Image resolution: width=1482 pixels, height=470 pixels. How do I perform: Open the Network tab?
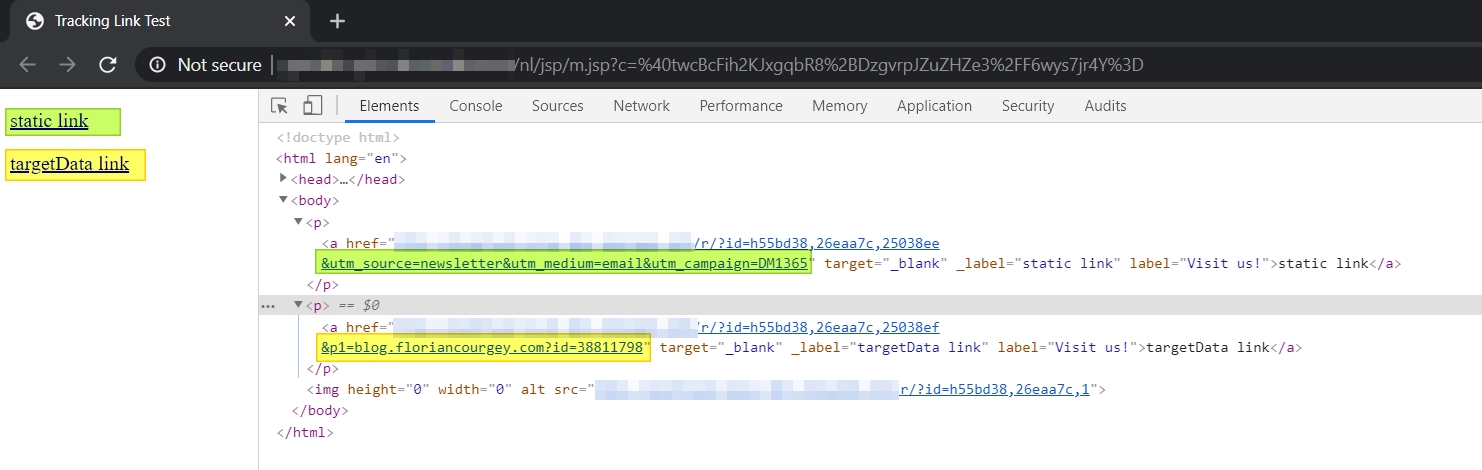(641, 106)
